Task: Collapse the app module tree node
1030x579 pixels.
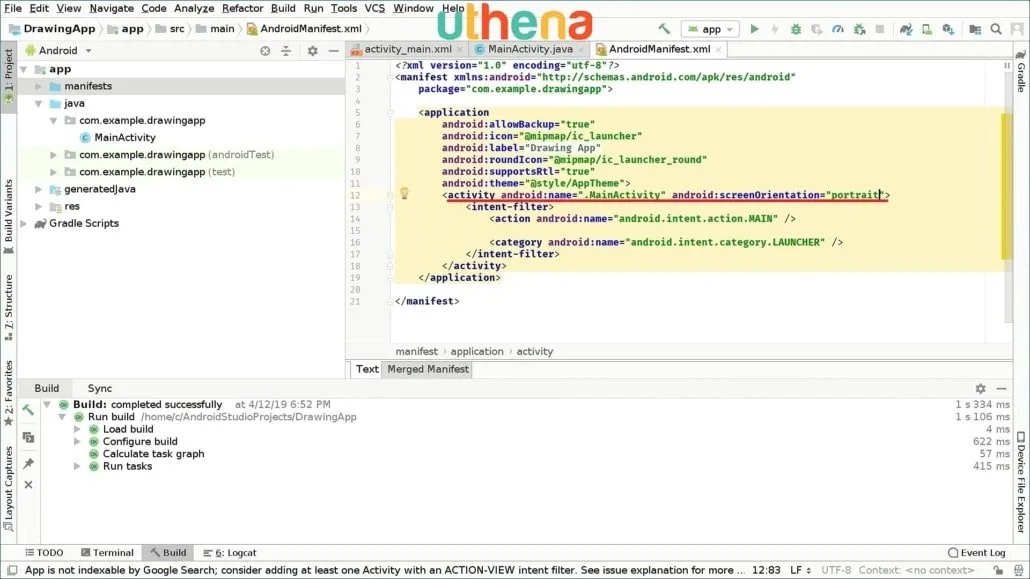Action: (24, 69)
